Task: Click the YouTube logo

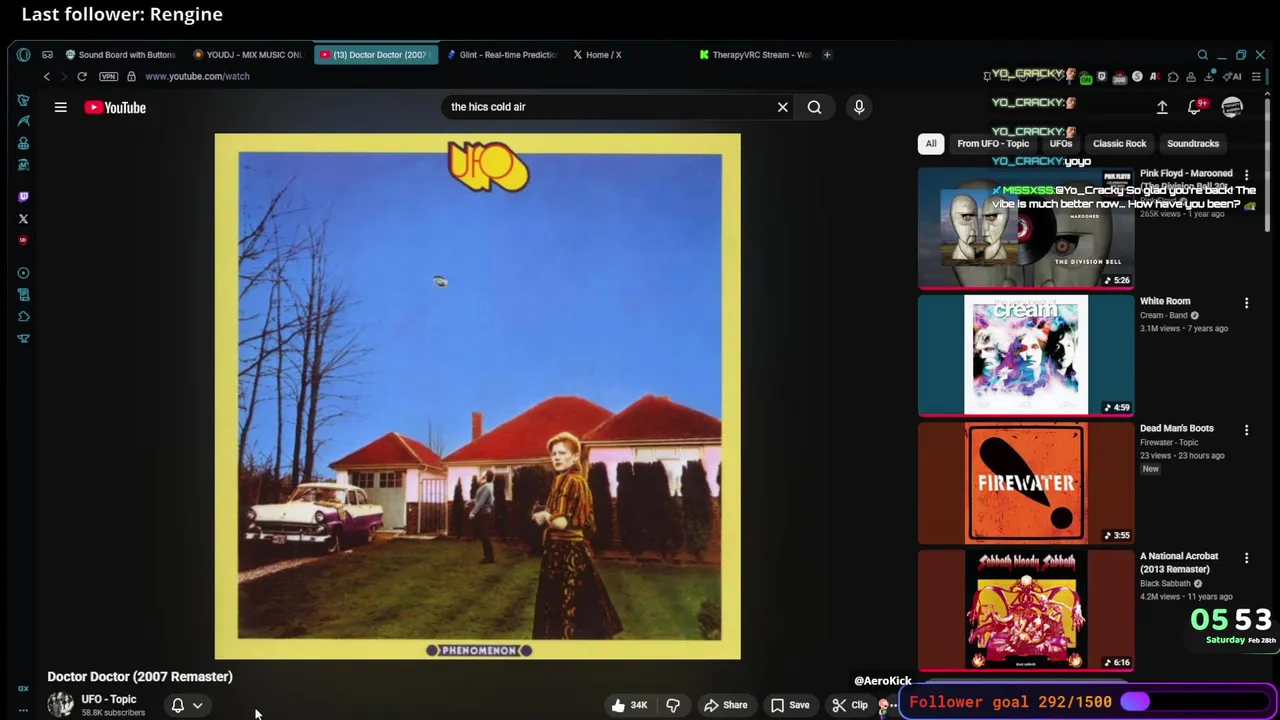Action: pos(115,107)
